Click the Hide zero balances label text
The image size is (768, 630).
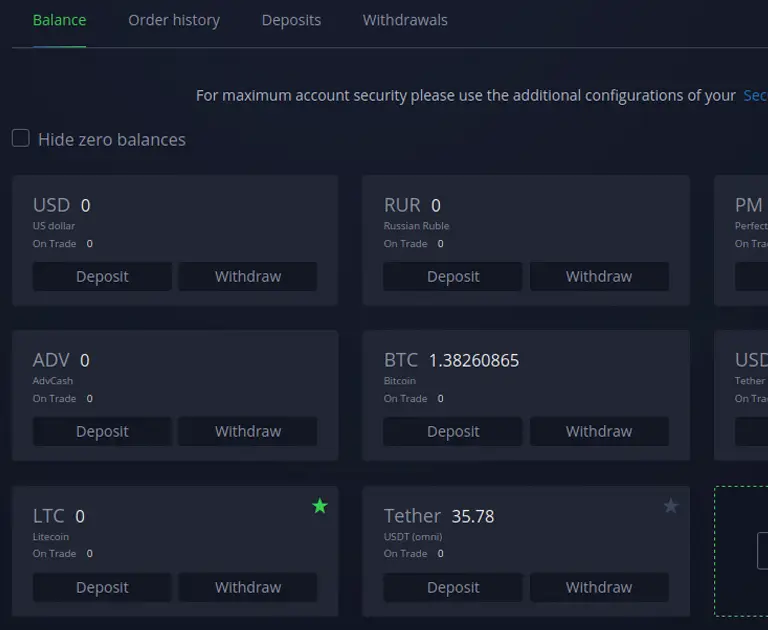click(x=112, y=140)
